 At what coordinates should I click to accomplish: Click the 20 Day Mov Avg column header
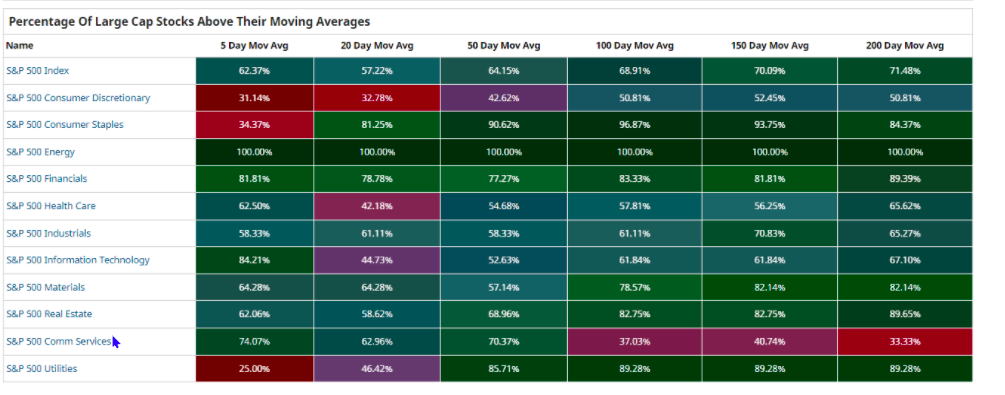377,46
